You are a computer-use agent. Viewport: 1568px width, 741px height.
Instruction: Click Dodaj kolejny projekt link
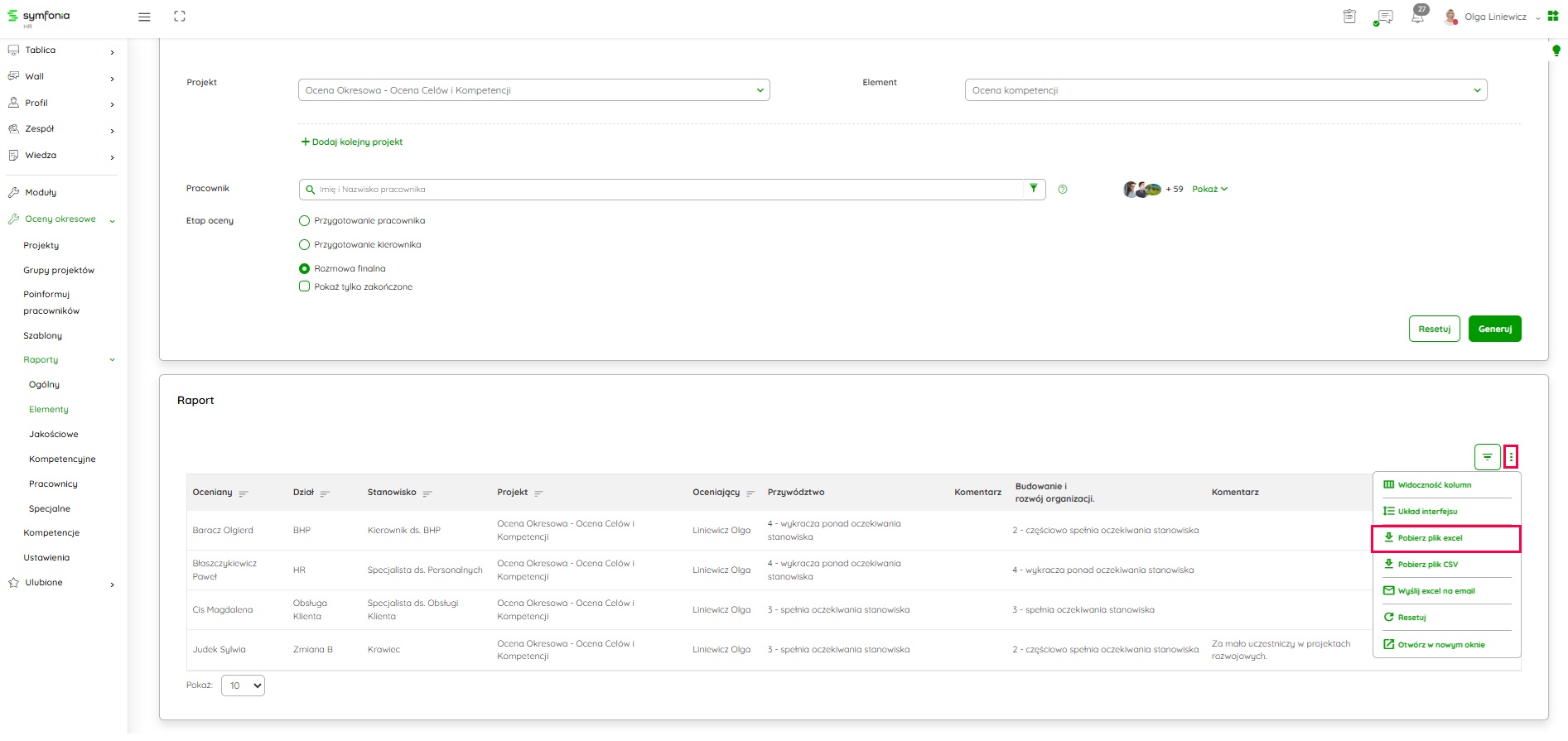[352, 142]
